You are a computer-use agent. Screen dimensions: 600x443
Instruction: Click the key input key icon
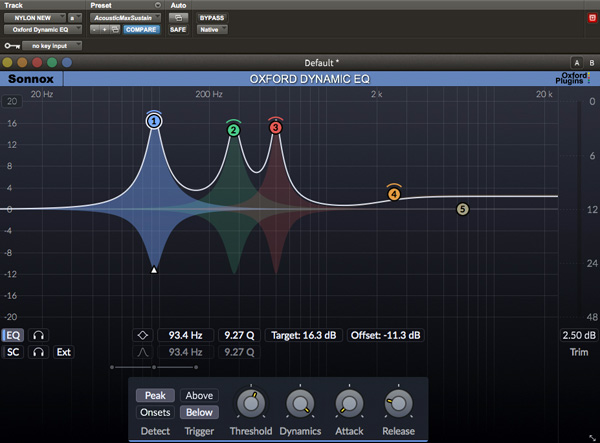[12, 46]
